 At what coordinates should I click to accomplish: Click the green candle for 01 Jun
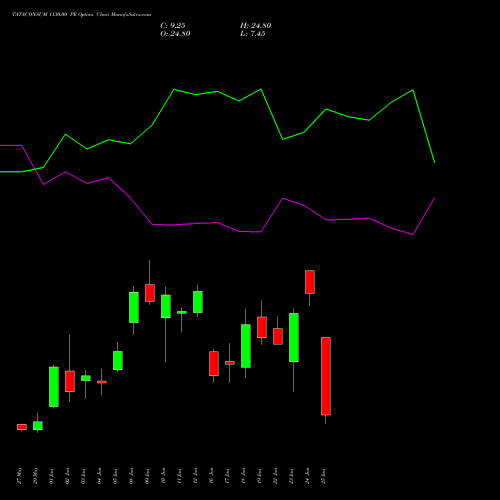54,387
